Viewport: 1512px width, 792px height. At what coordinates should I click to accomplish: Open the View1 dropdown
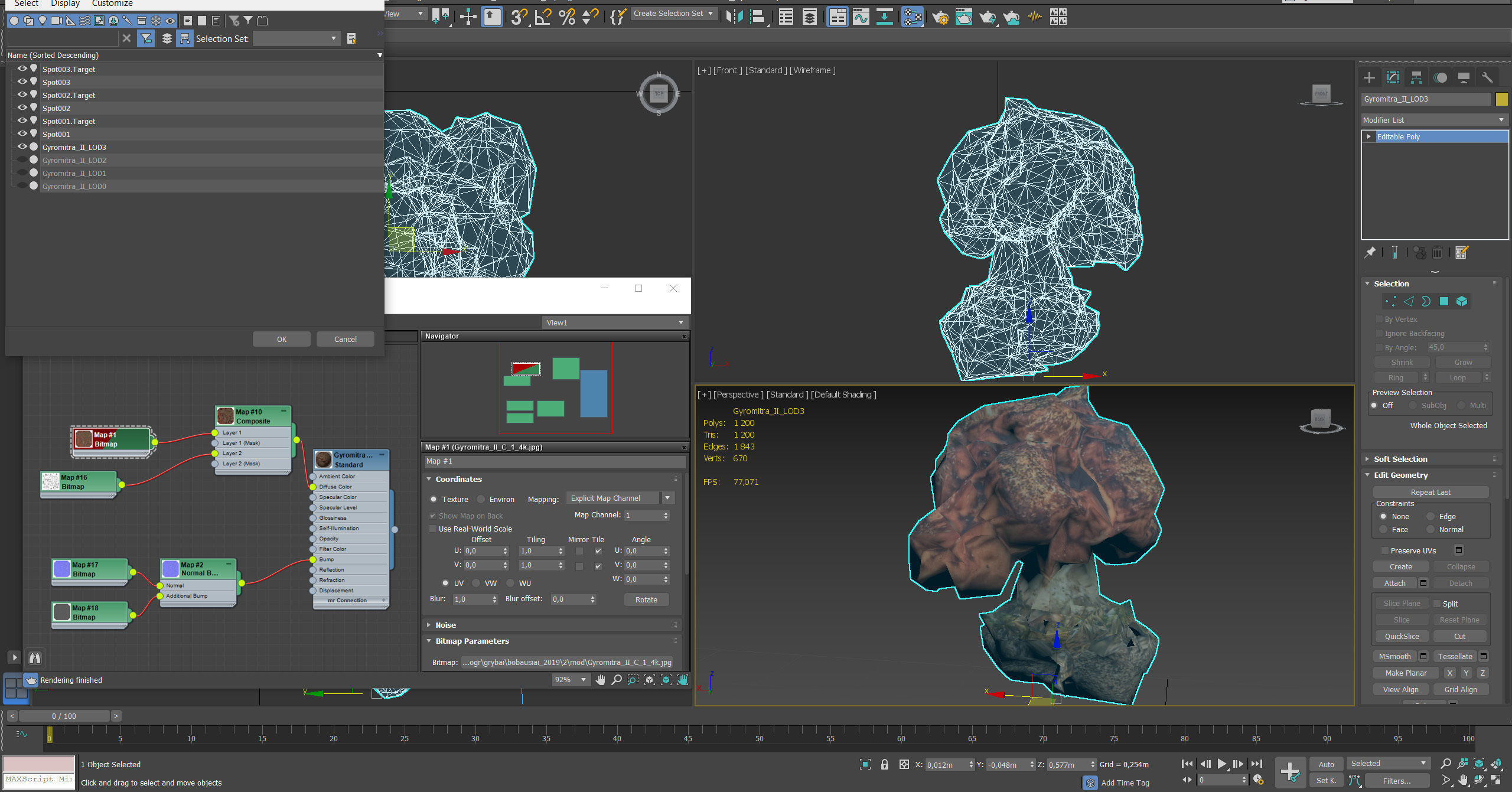click(615, 322)
